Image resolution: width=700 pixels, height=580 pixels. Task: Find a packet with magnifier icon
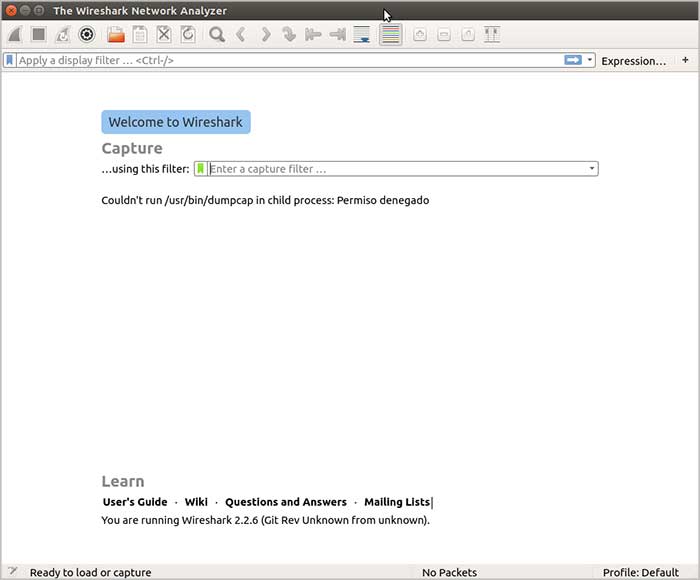[x=217, y=34]
